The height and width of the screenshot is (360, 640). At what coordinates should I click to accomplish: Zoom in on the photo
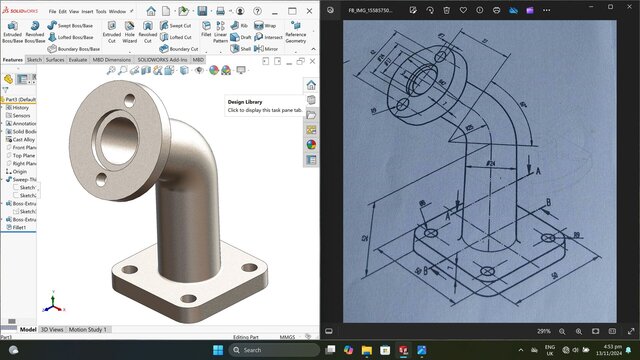click(579, 331)
